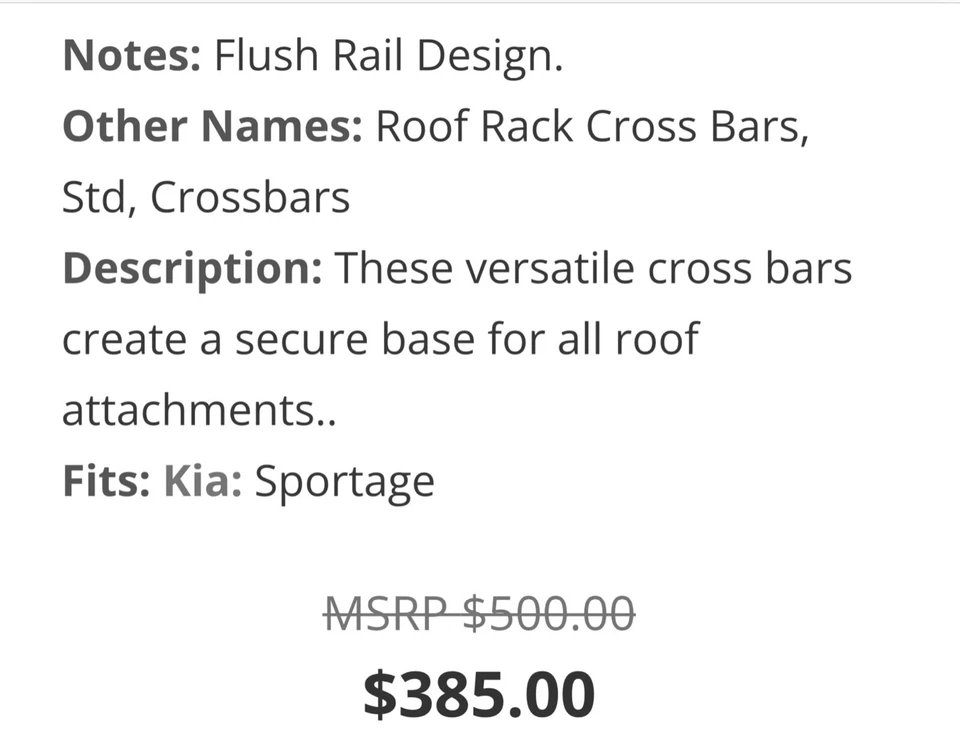Click the bold Notes label
Viewport: 960px width, 745px height.
pos(132,56)
